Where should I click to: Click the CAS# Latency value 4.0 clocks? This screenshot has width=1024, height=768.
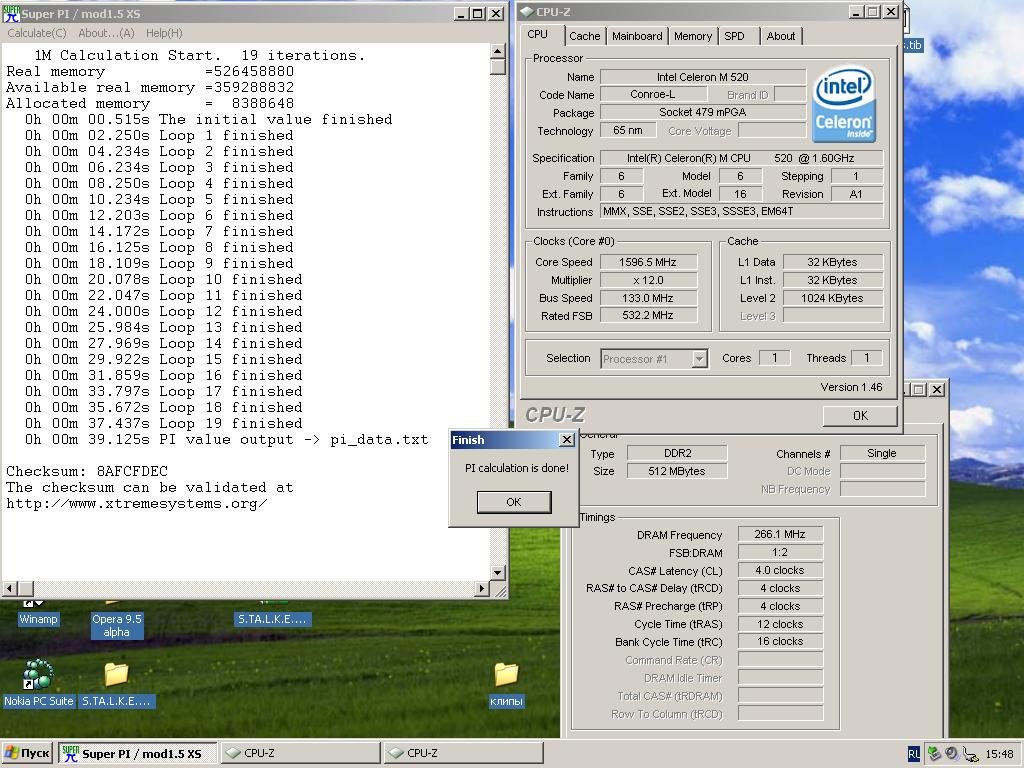780,570
